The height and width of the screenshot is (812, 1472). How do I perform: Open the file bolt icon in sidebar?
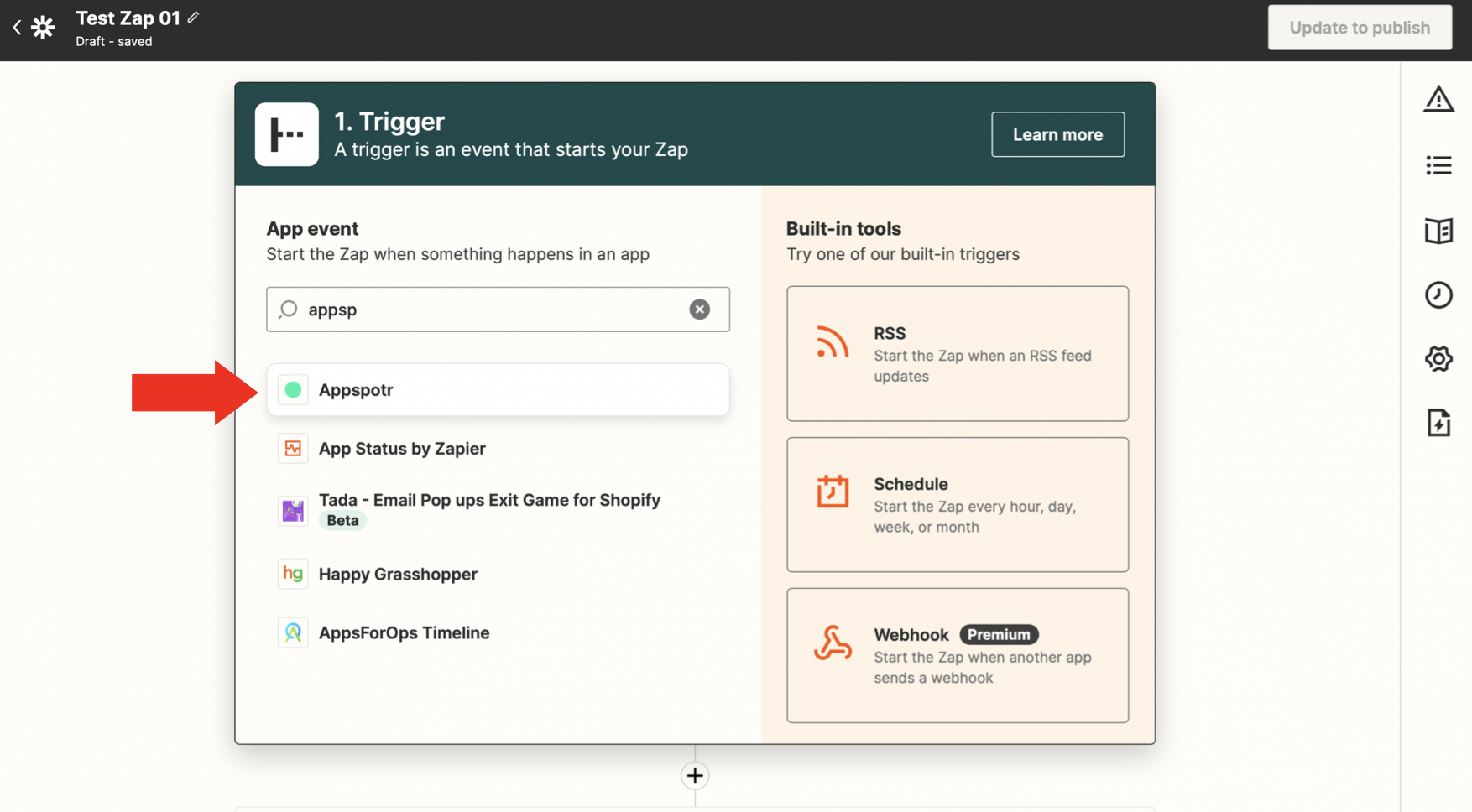(x=1438, y=423)
